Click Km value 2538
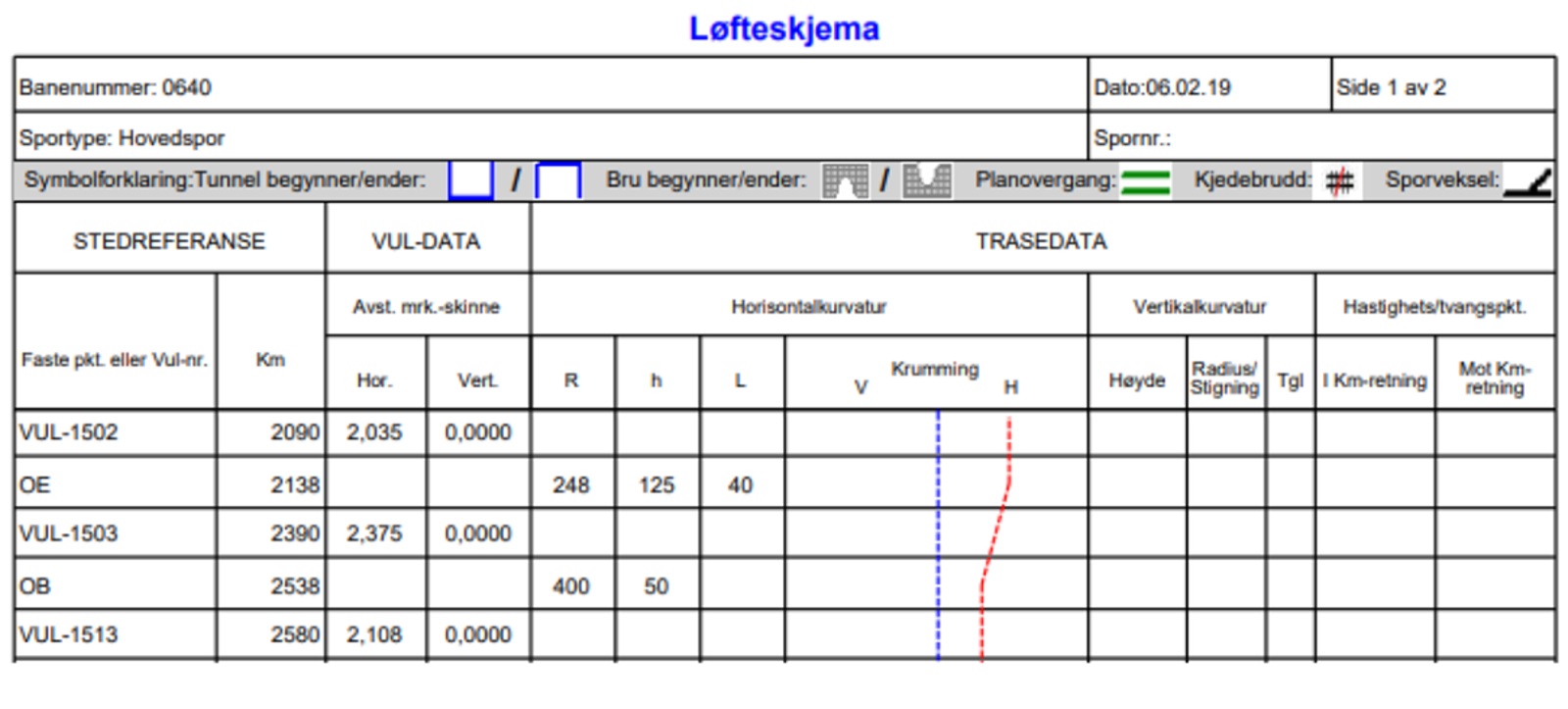The image size is (1568, 709). (295, 586)
